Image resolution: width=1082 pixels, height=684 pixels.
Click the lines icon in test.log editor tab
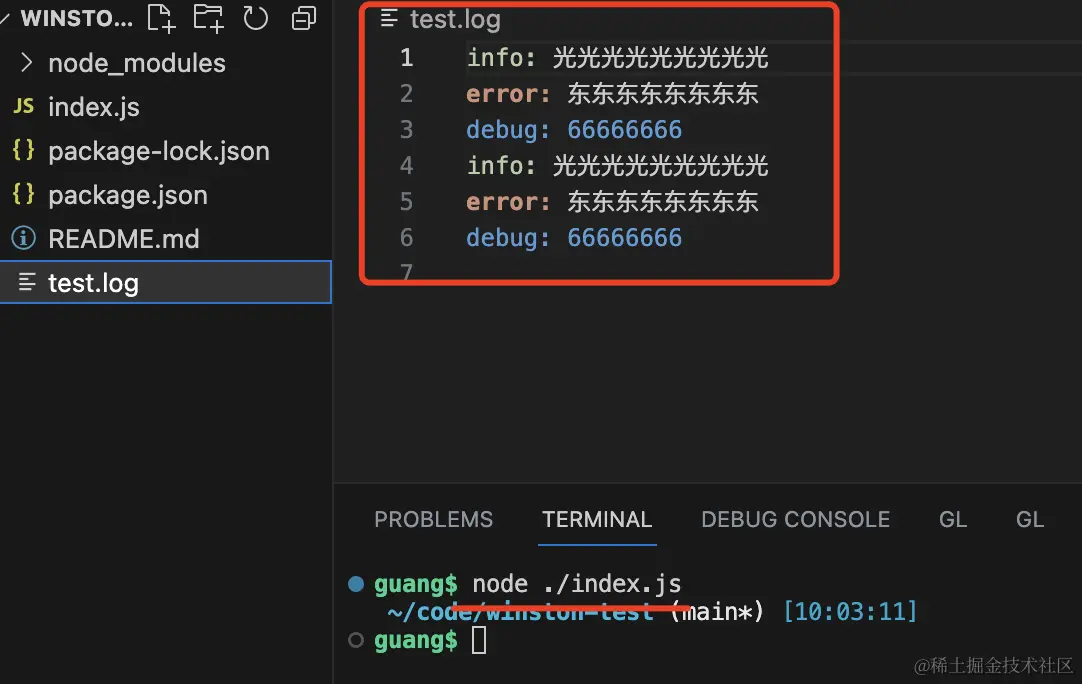pos(389,19)
